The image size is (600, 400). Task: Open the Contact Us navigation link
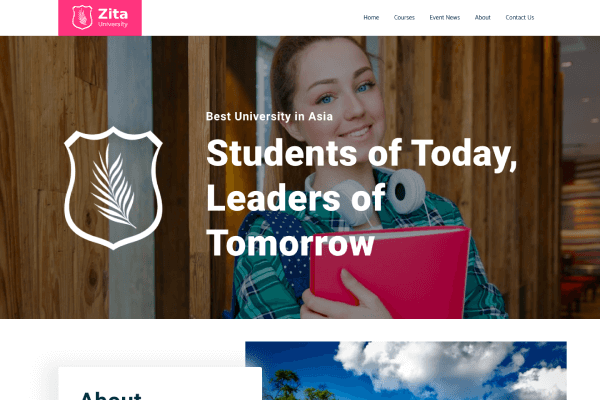tap(520, 18)
